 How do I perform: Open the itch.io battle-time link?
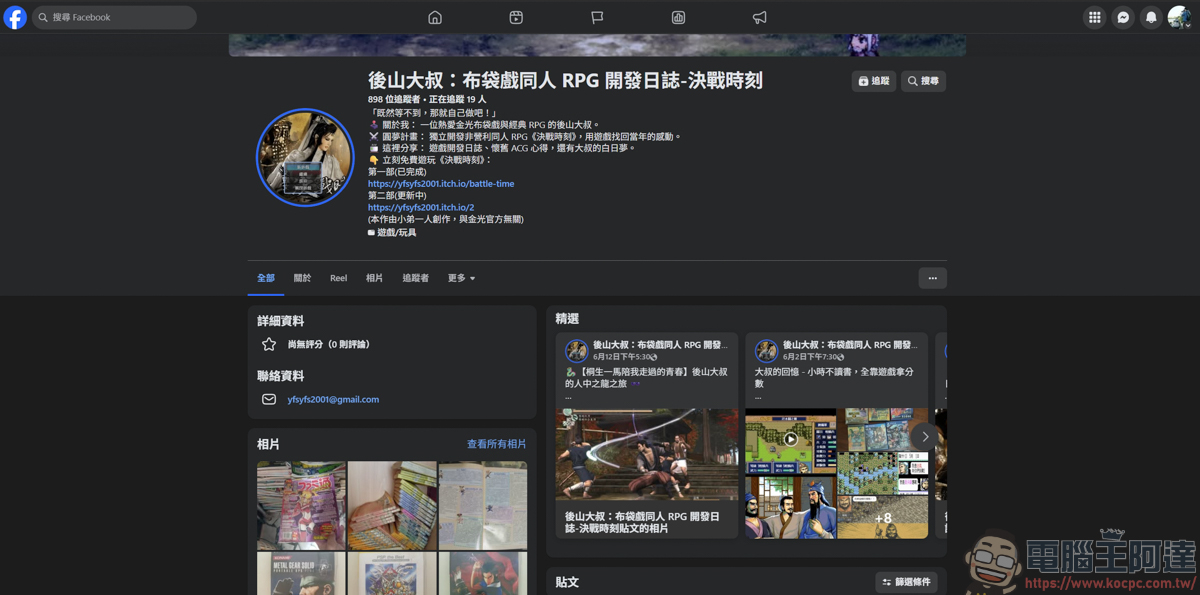pyautogui.click(x=441, y=184)
